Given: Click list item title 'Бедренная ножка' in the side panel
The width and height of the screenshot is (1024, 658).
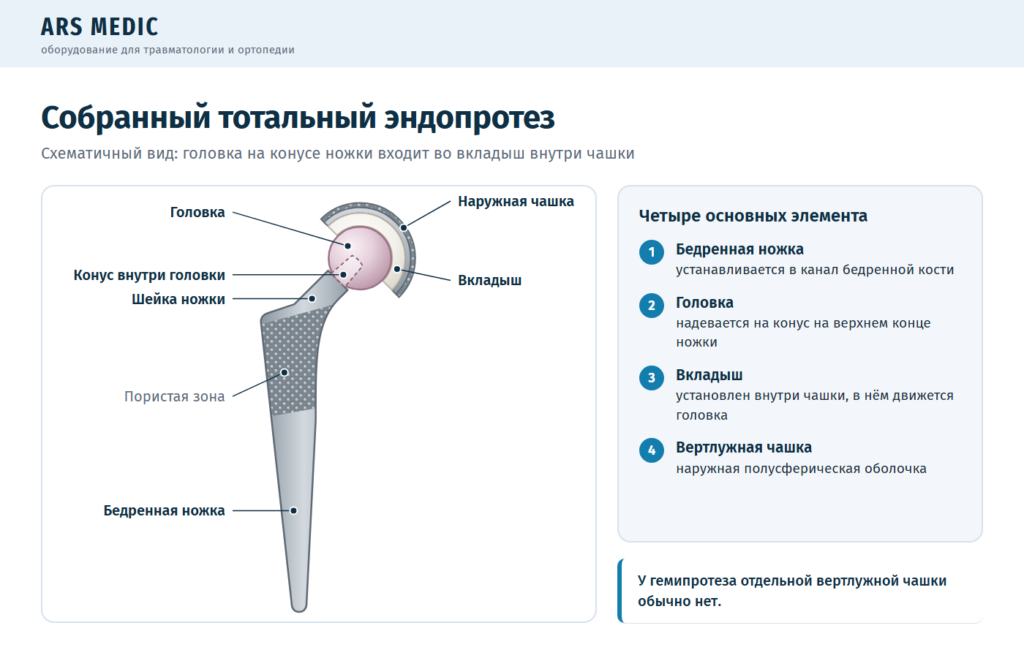Looking at the screenshot, I should pyautogui.click(x=739, y=249).
